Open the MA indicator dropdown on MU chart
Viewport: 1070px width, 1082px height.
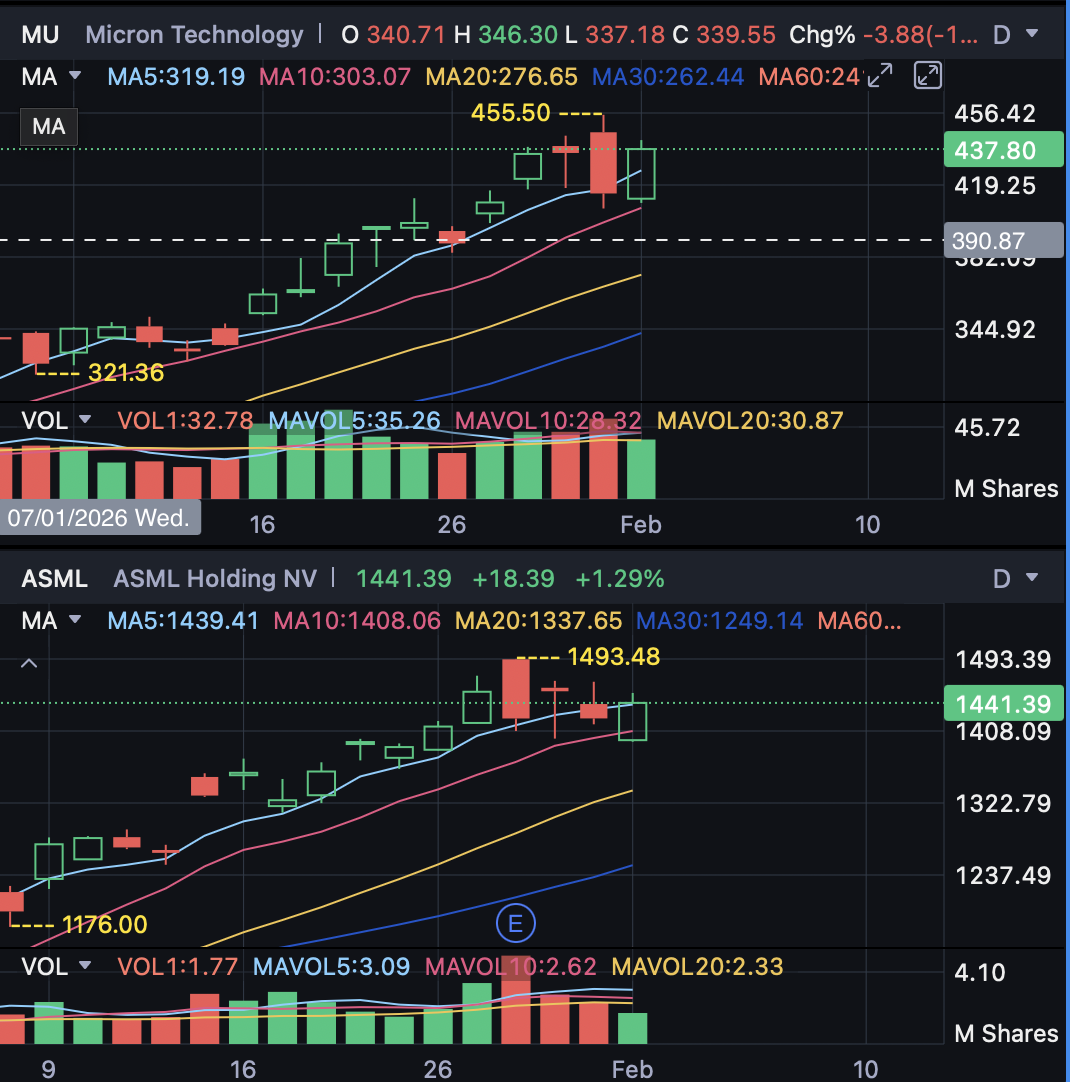[x=75, y=75]
